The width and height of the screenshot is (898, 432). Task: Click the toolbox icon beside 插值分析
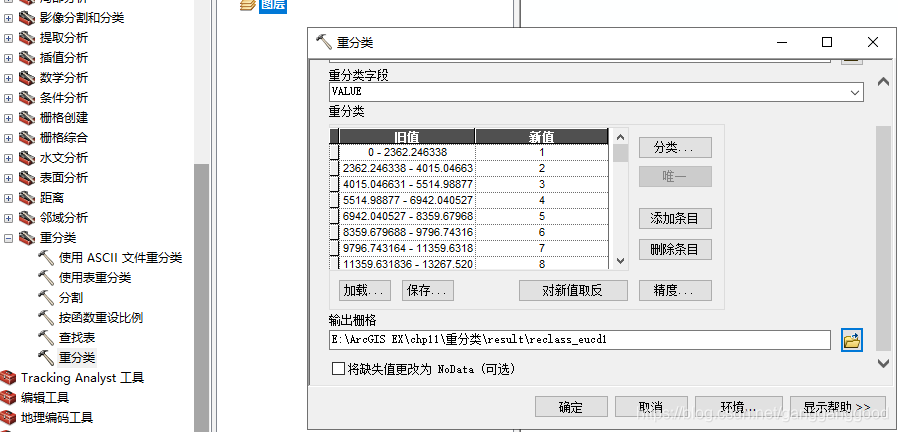pyautogui.click(x=26, y=58)
